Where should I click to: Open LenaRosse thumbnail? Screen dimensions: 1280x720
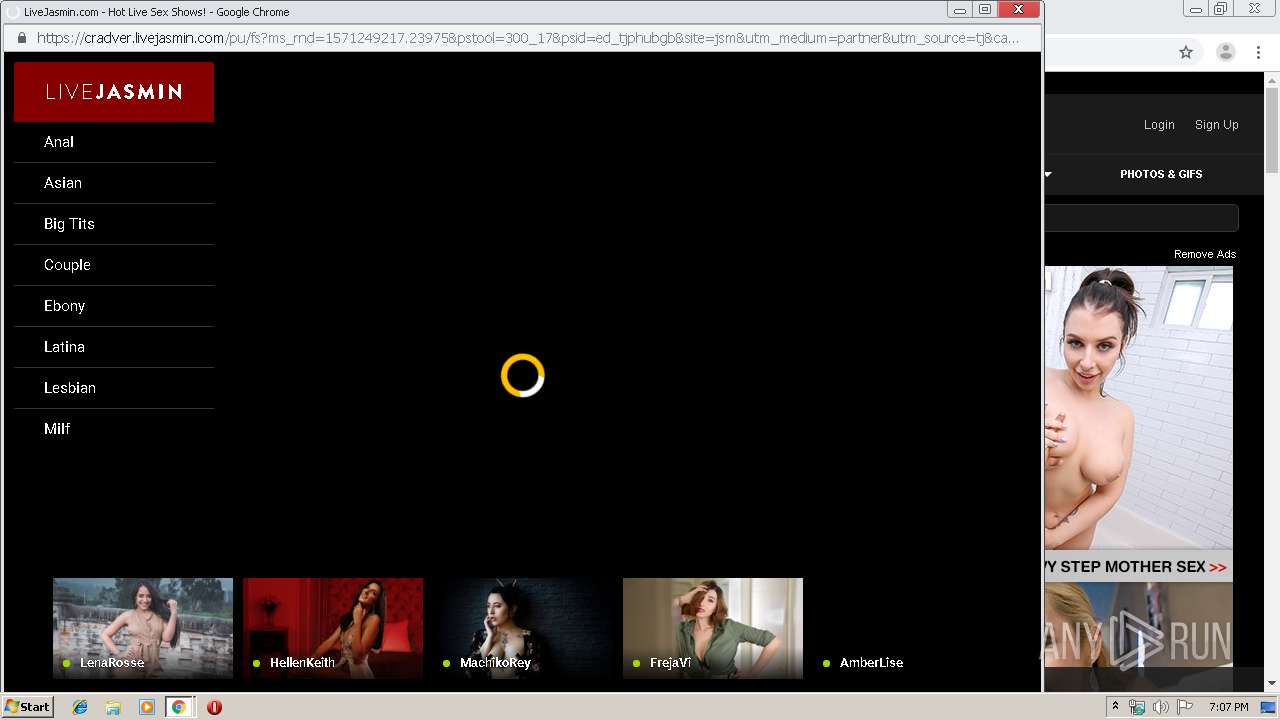click(143, 628)
